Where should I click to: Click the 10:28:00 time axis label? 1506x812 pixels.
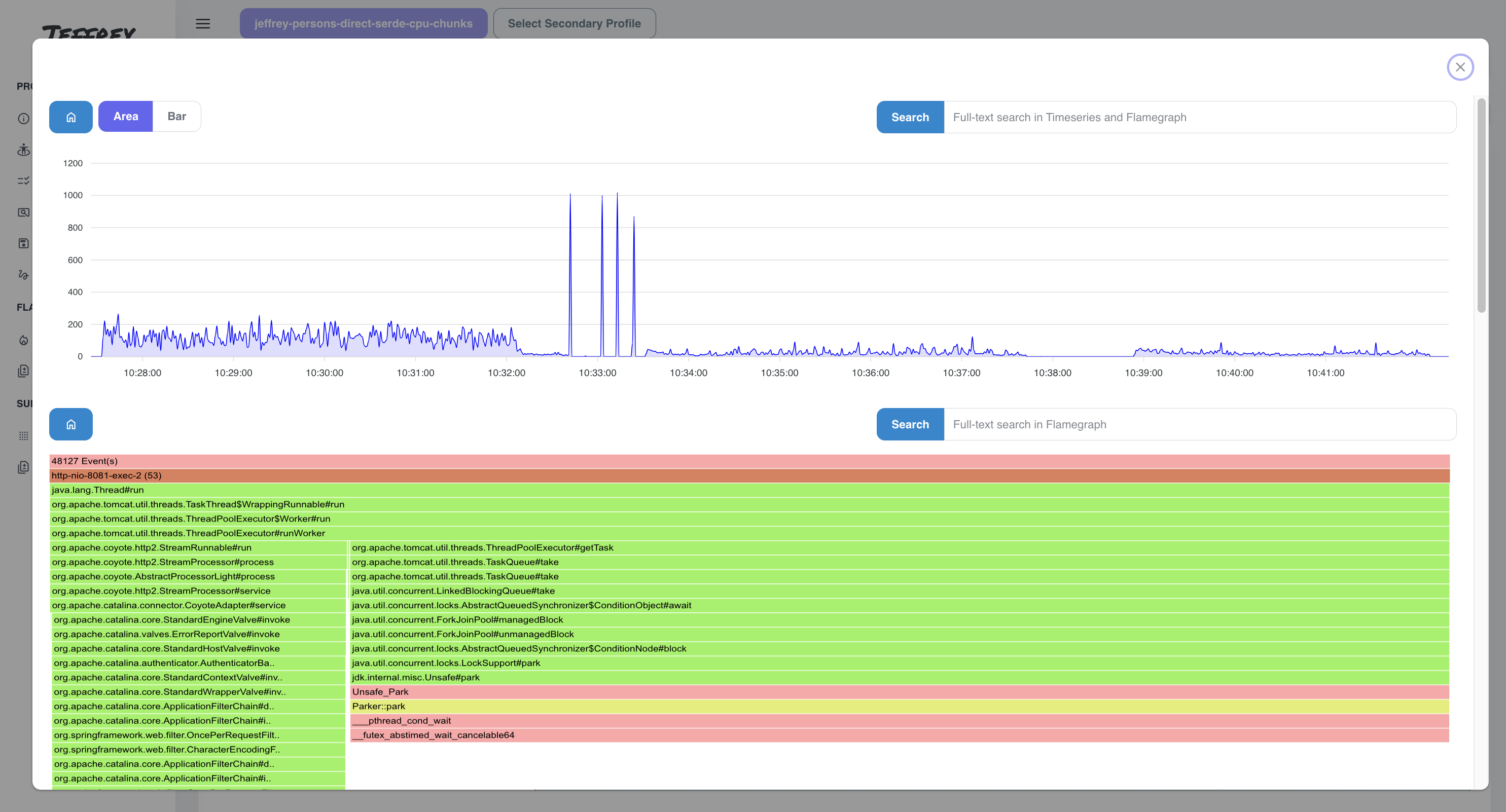pyautogui.click(x=142, y=373)
